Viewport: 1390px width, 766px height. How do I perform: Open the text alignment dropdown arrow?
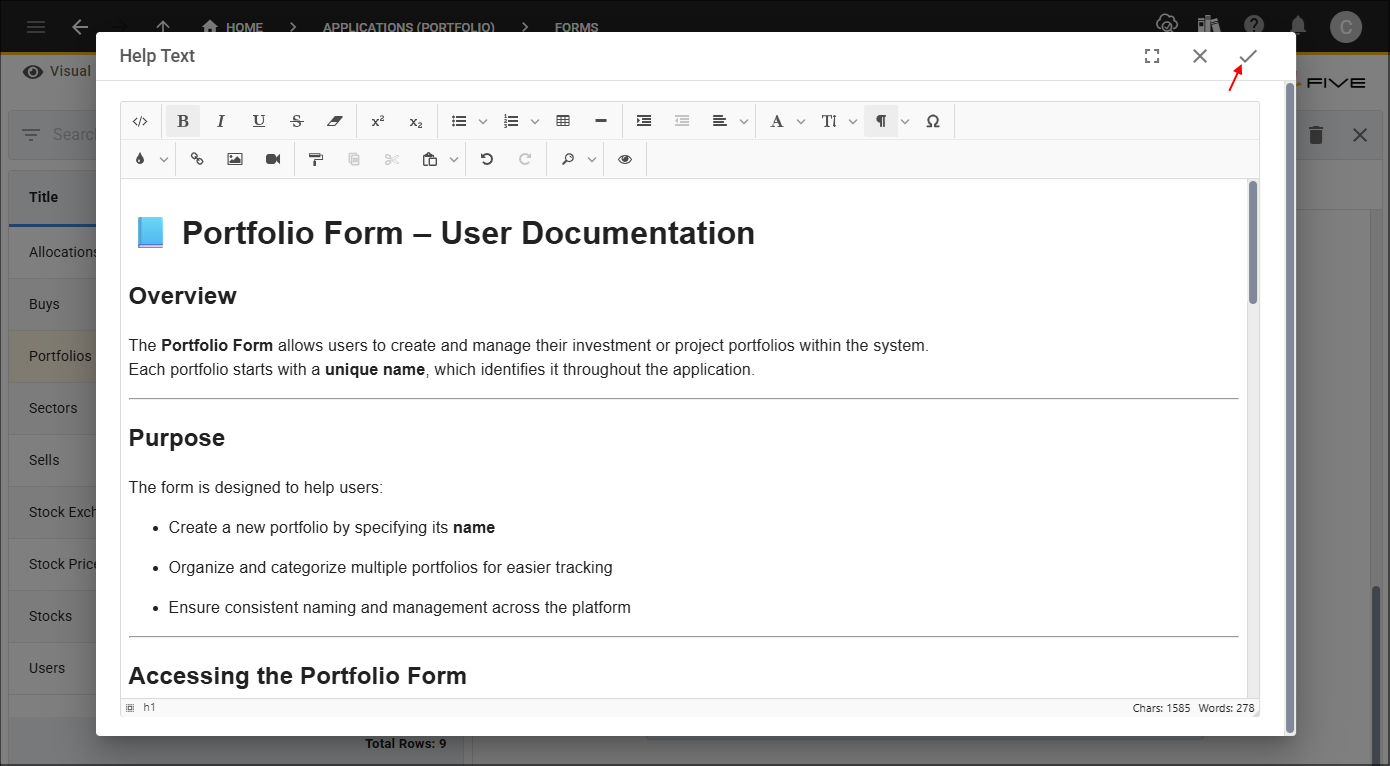coord(744,121)
